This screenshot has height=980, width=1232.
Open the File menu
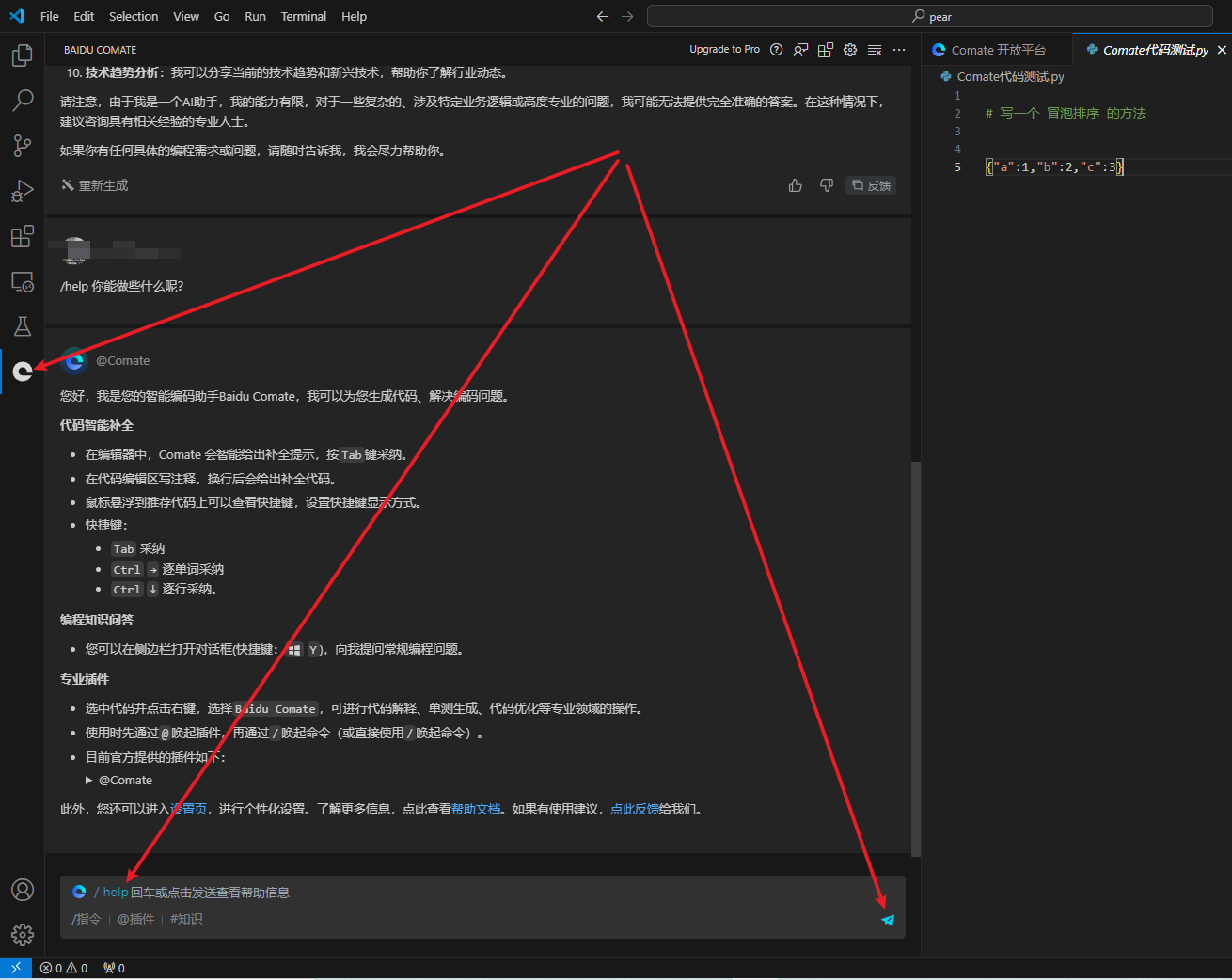[50, 16]
